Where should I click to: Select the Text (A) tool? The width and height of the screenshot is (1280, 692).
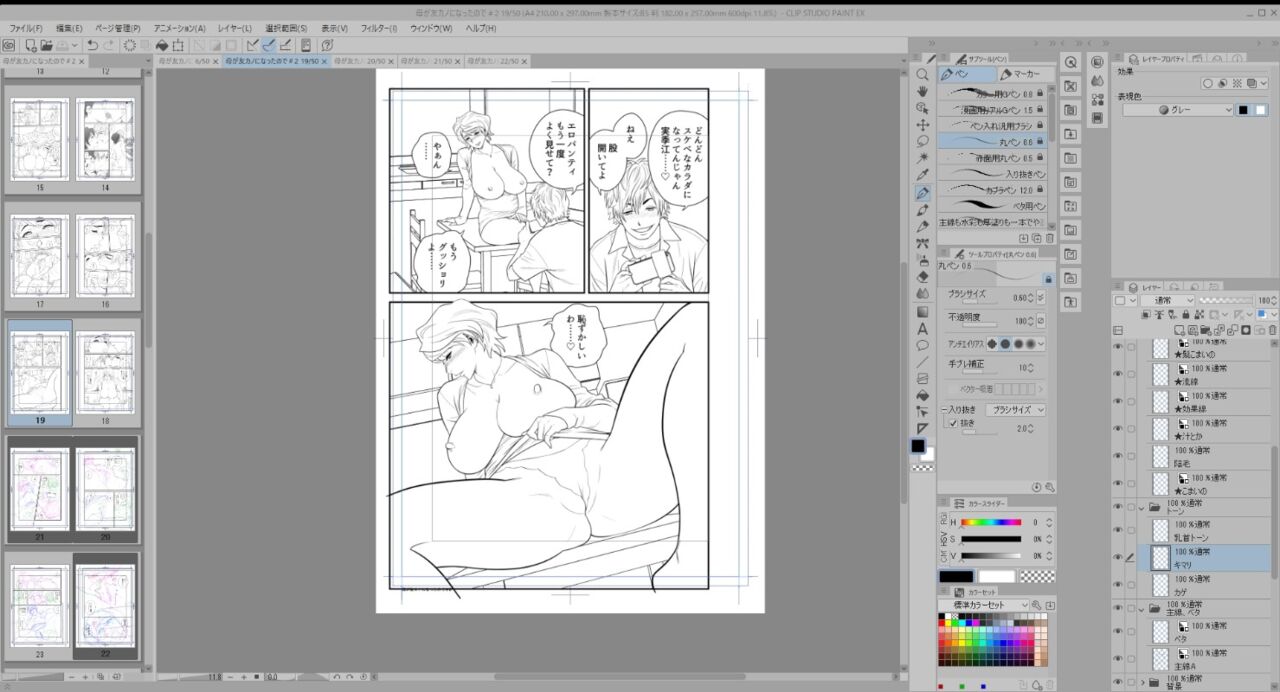pyautogui.click(x=922, y=328)
